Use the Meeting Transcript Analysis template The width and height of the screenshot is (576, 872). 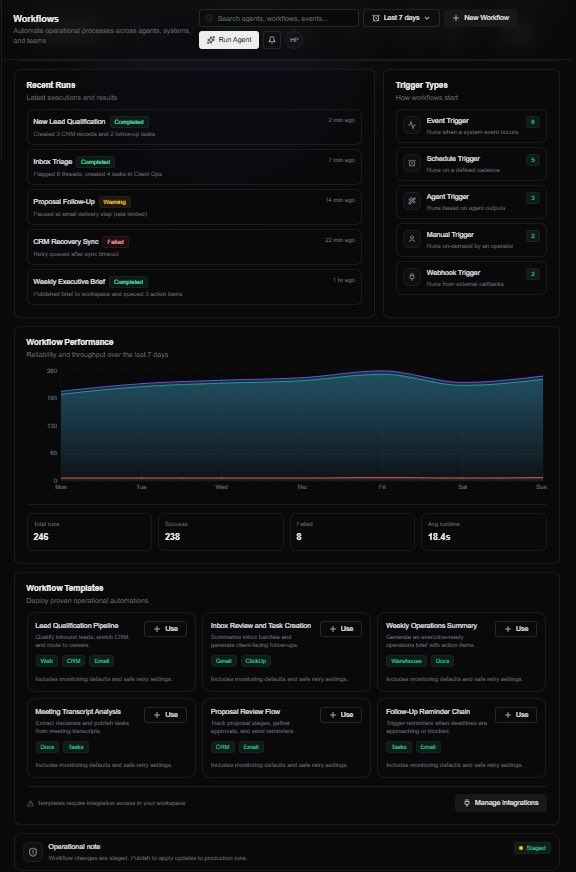coord(165,715)
